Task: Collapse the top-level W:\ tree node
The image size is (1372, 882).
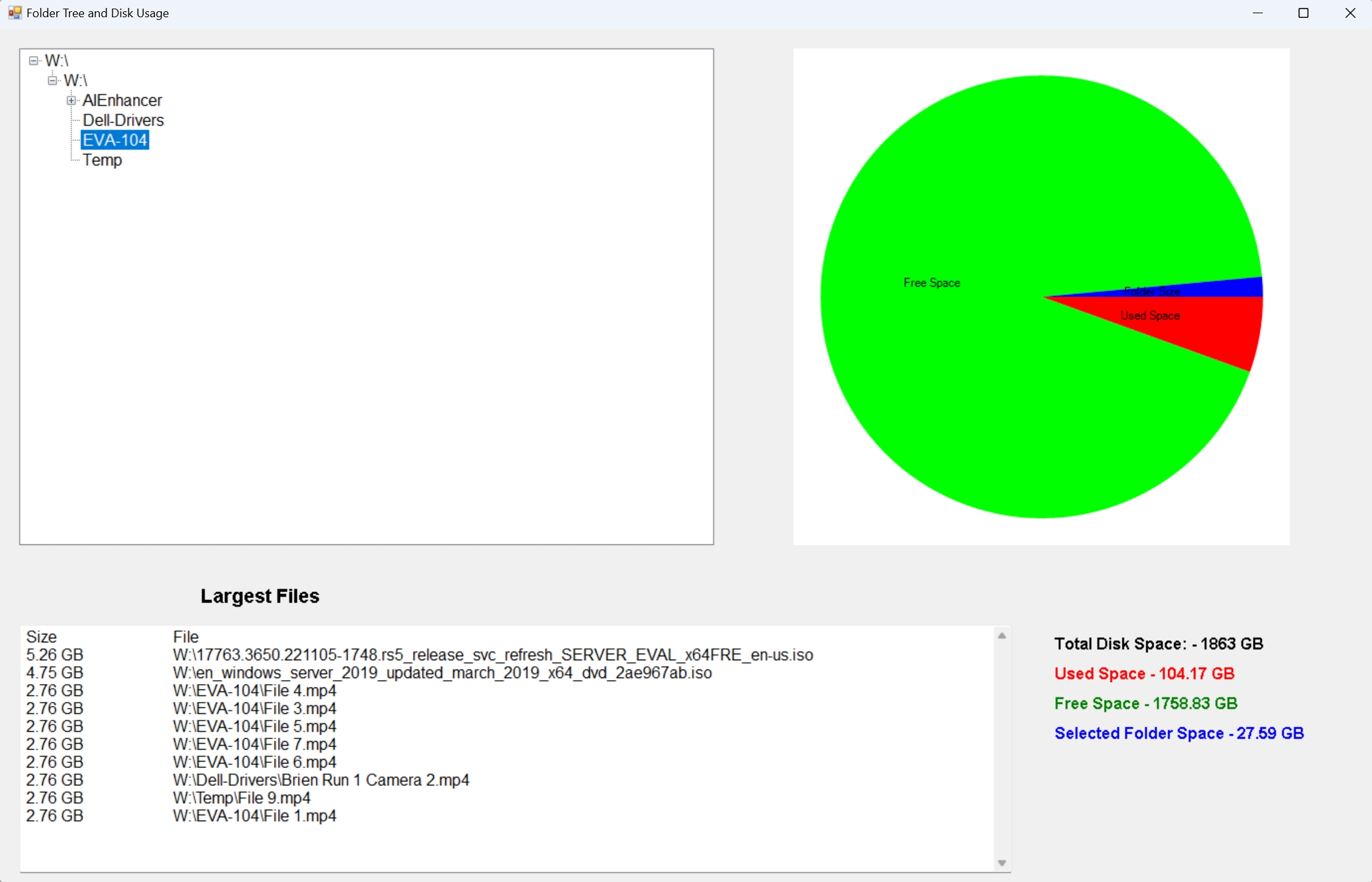Action: pos(34,61)
